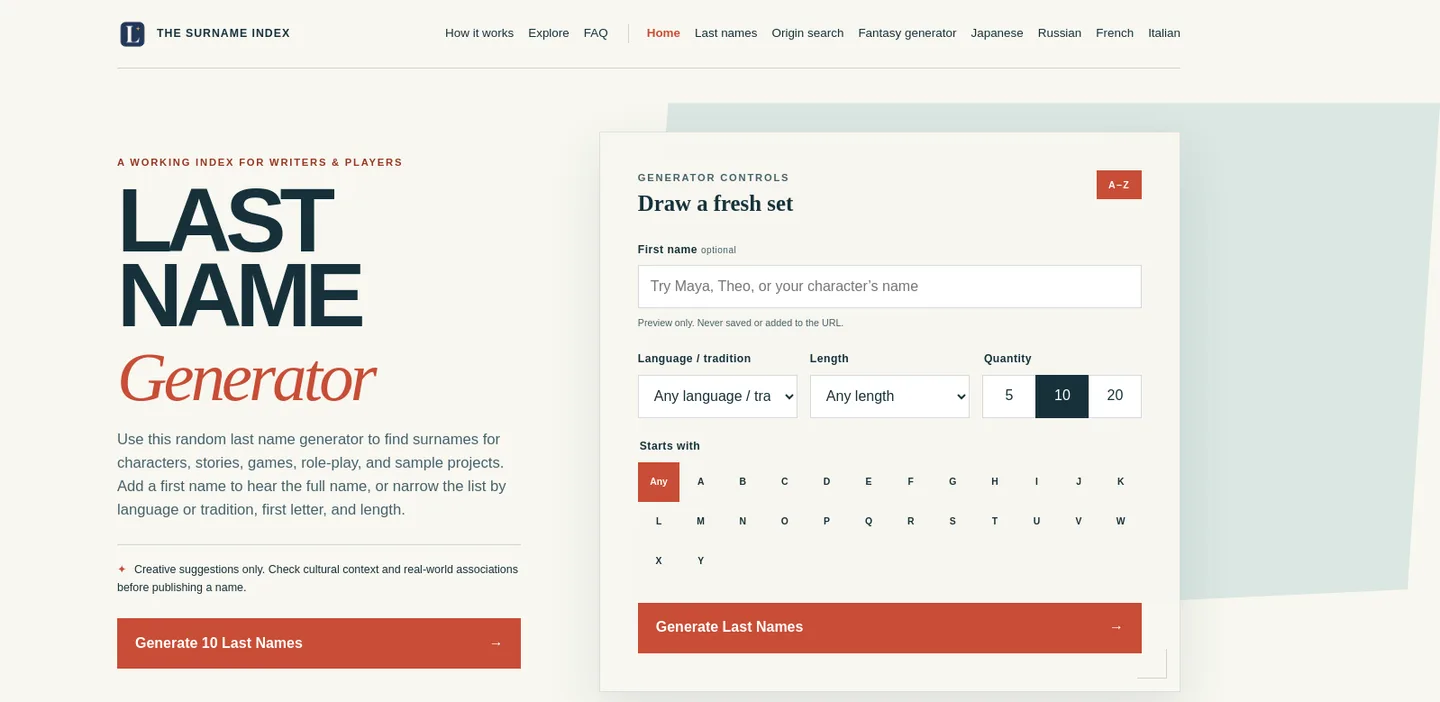Screen dimensions: 1440x702
Task: Select quantity 5
Action: pos(1009,396)
